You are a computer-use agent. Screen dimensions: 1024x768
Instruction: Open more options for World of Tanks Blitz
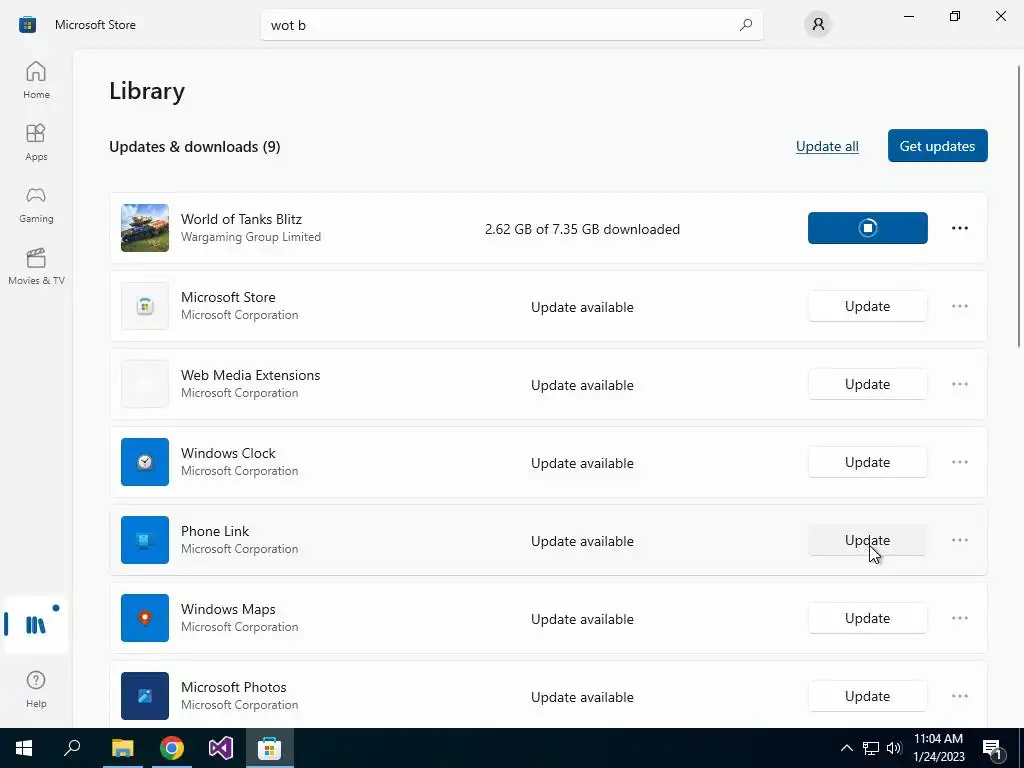pos(959,228)
